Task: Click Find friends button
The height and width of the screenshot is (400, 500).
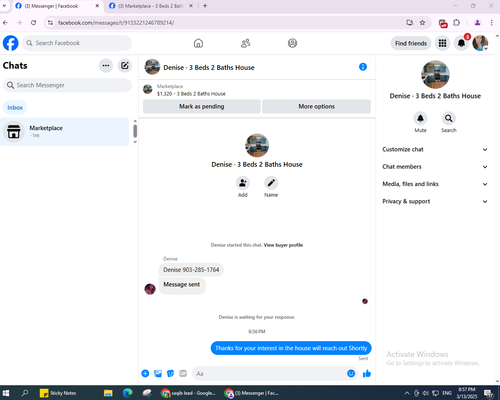Action: (411, 43)
